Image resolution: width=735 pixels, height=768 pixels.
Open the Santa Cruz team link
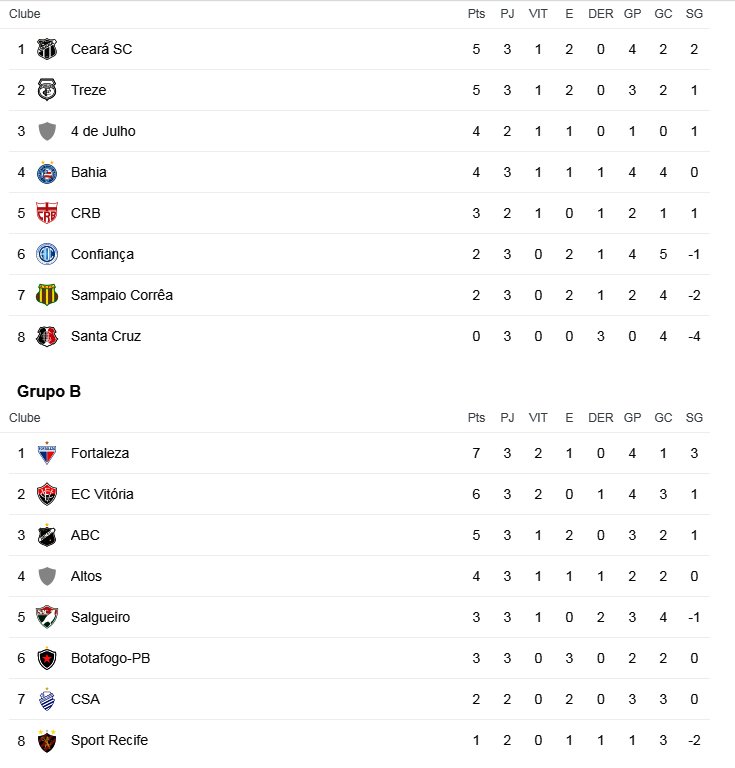pyautogui.click(x=106, y=336)
